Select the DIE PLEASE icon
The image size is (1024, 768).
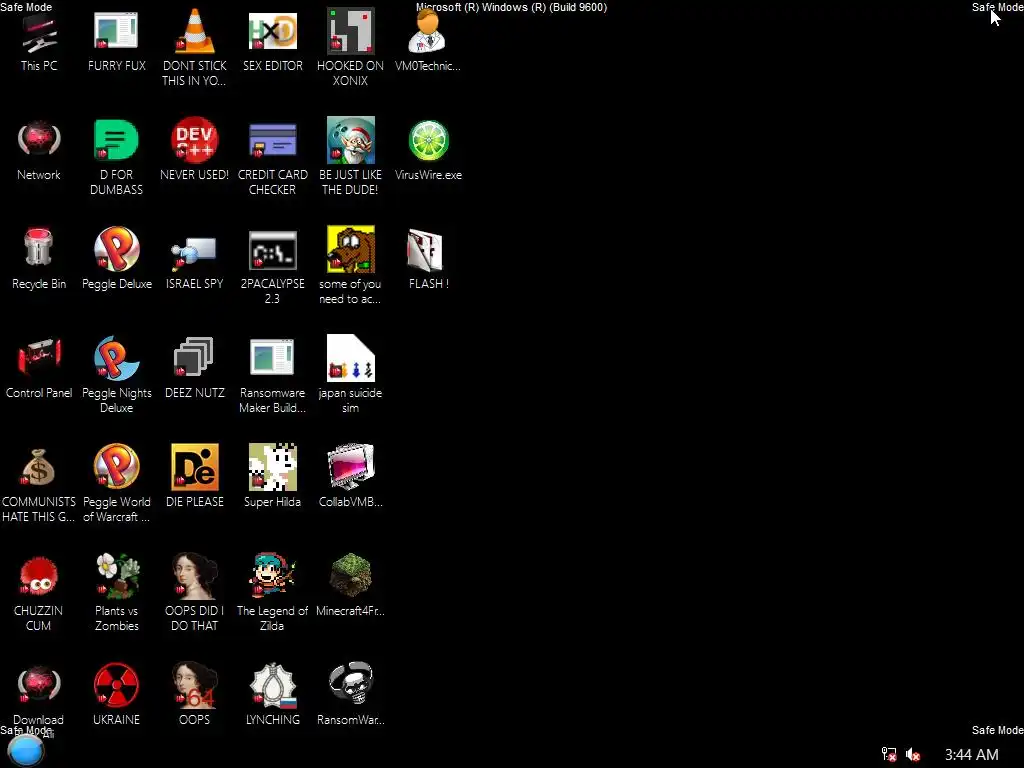(194, 466)
